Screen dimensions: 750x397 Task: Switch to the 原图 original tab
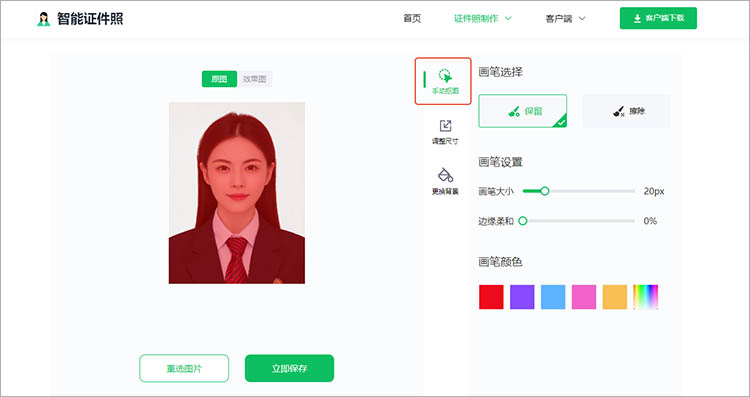click(x=219, y=79)
